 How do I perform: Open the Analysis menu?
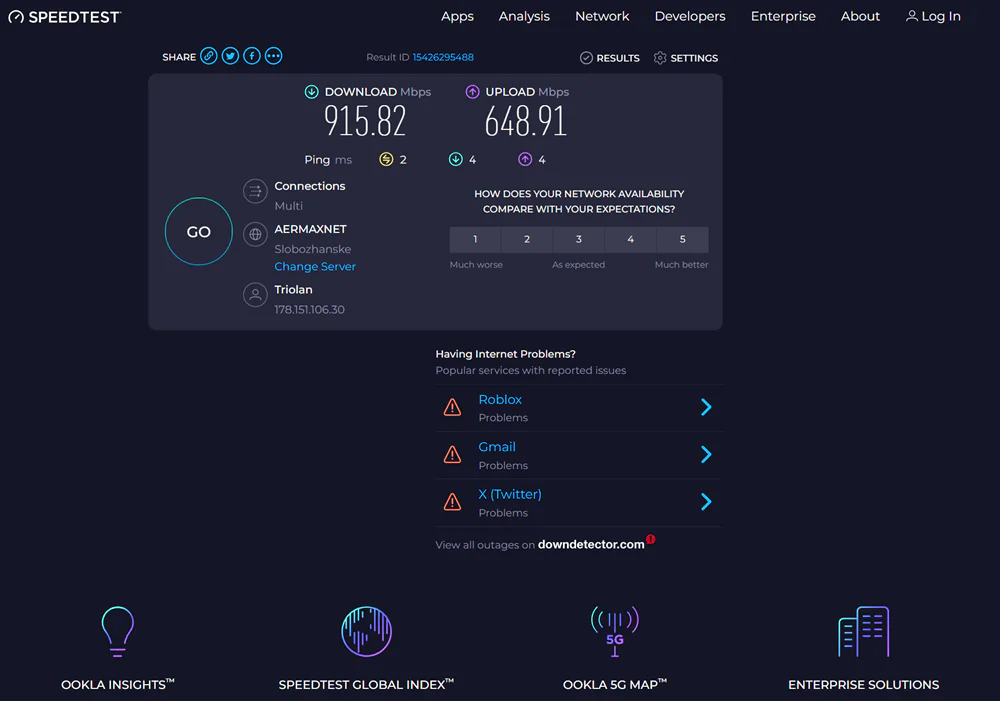point(524,17)
